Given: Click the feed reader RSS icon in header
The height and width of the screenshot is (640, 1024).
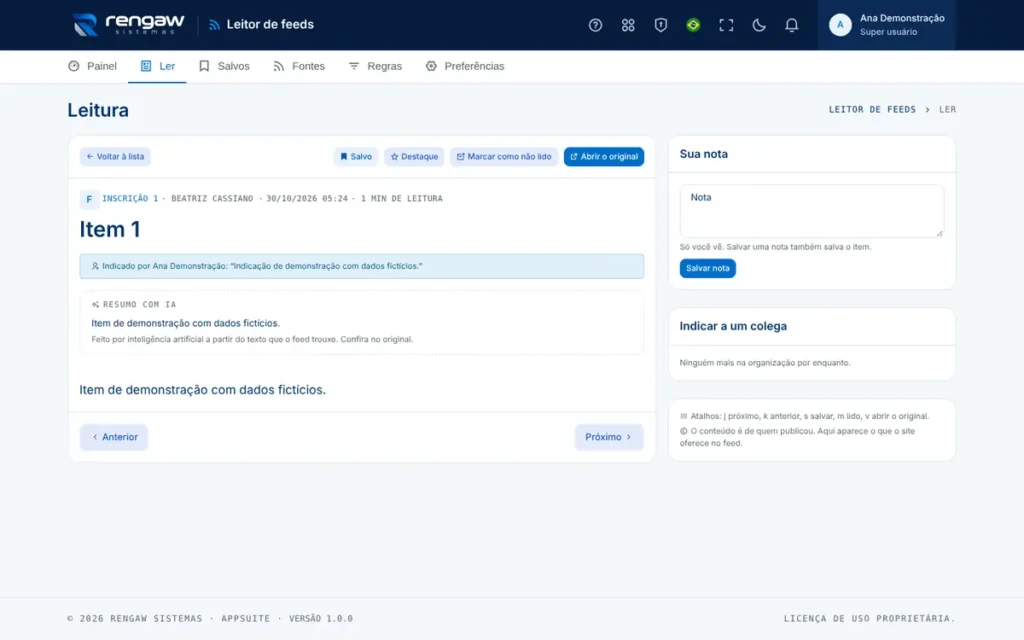Looking at the screenshot, I should (x=214, y=25).
